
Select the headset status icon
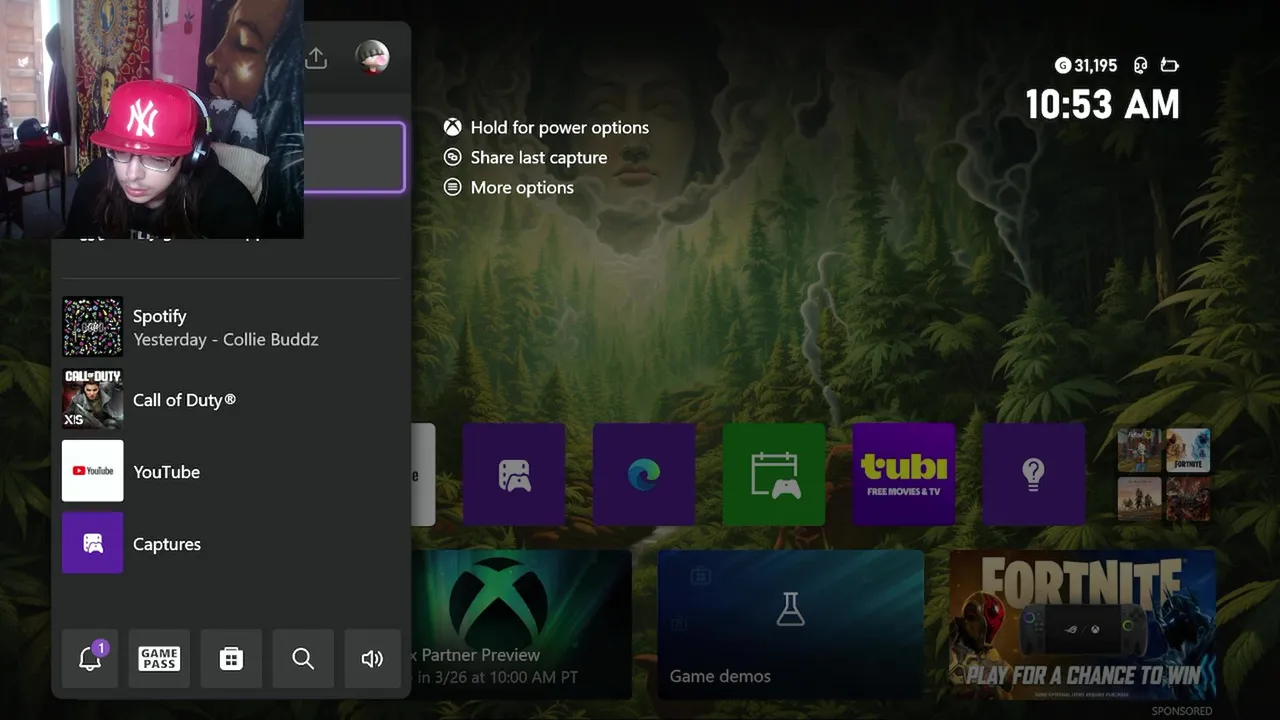pos(1140,66)
